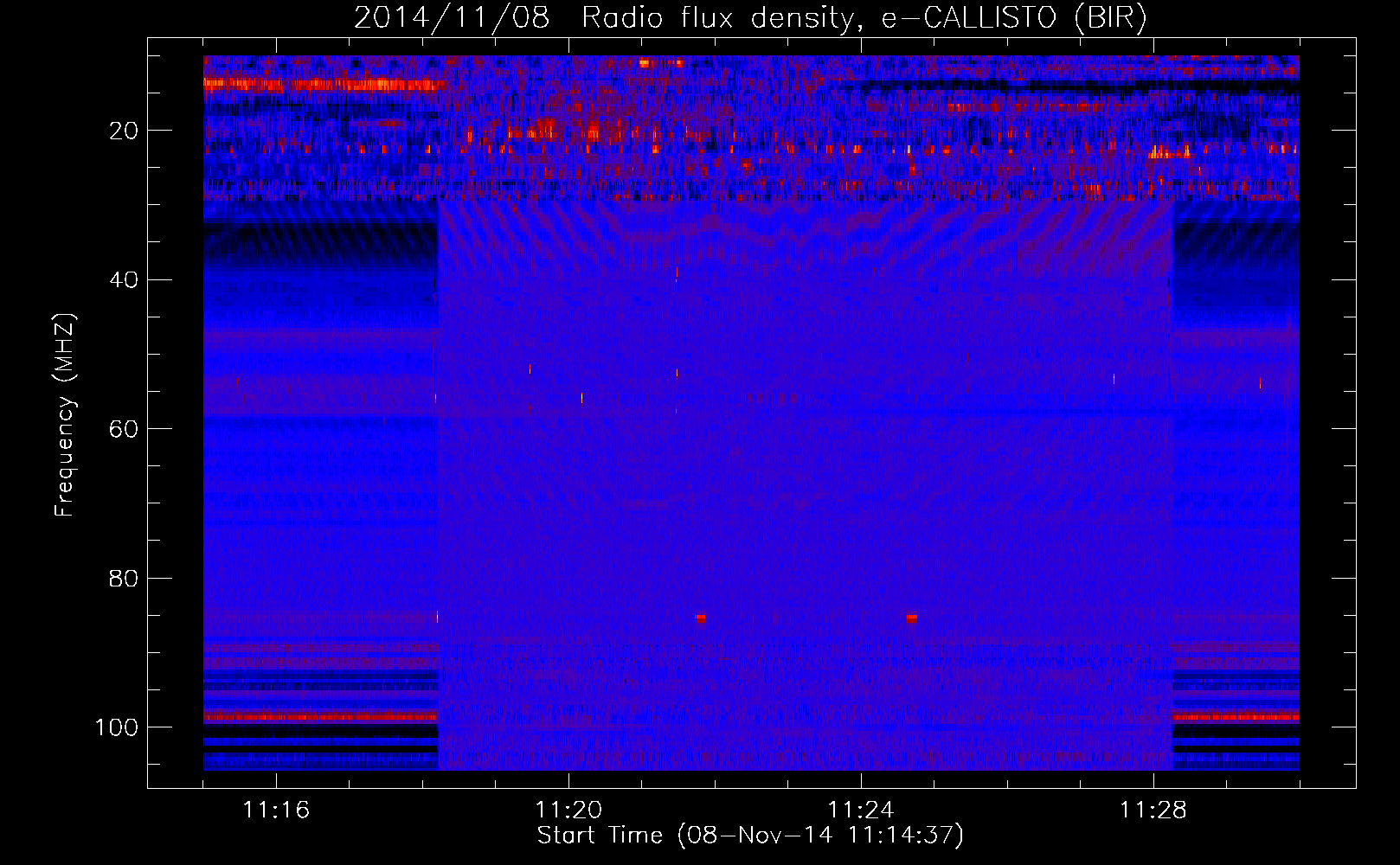Screen dimensions: 1400x865
Task: Click the 40 MHz frequency tick label
Action: pyautogui.click(x=124, y=279)
